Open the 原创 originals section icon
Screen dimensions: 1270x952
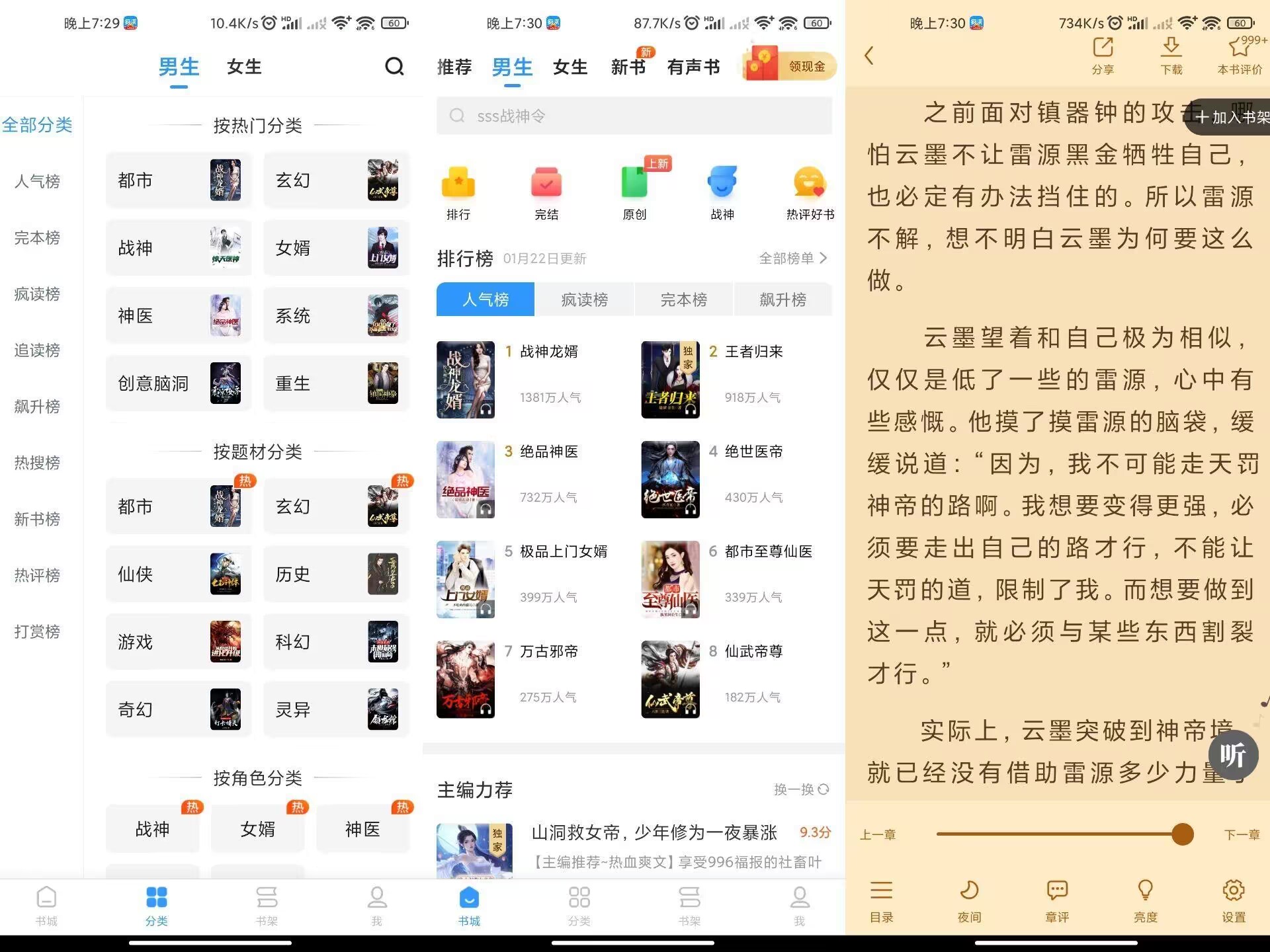[634, 188]
